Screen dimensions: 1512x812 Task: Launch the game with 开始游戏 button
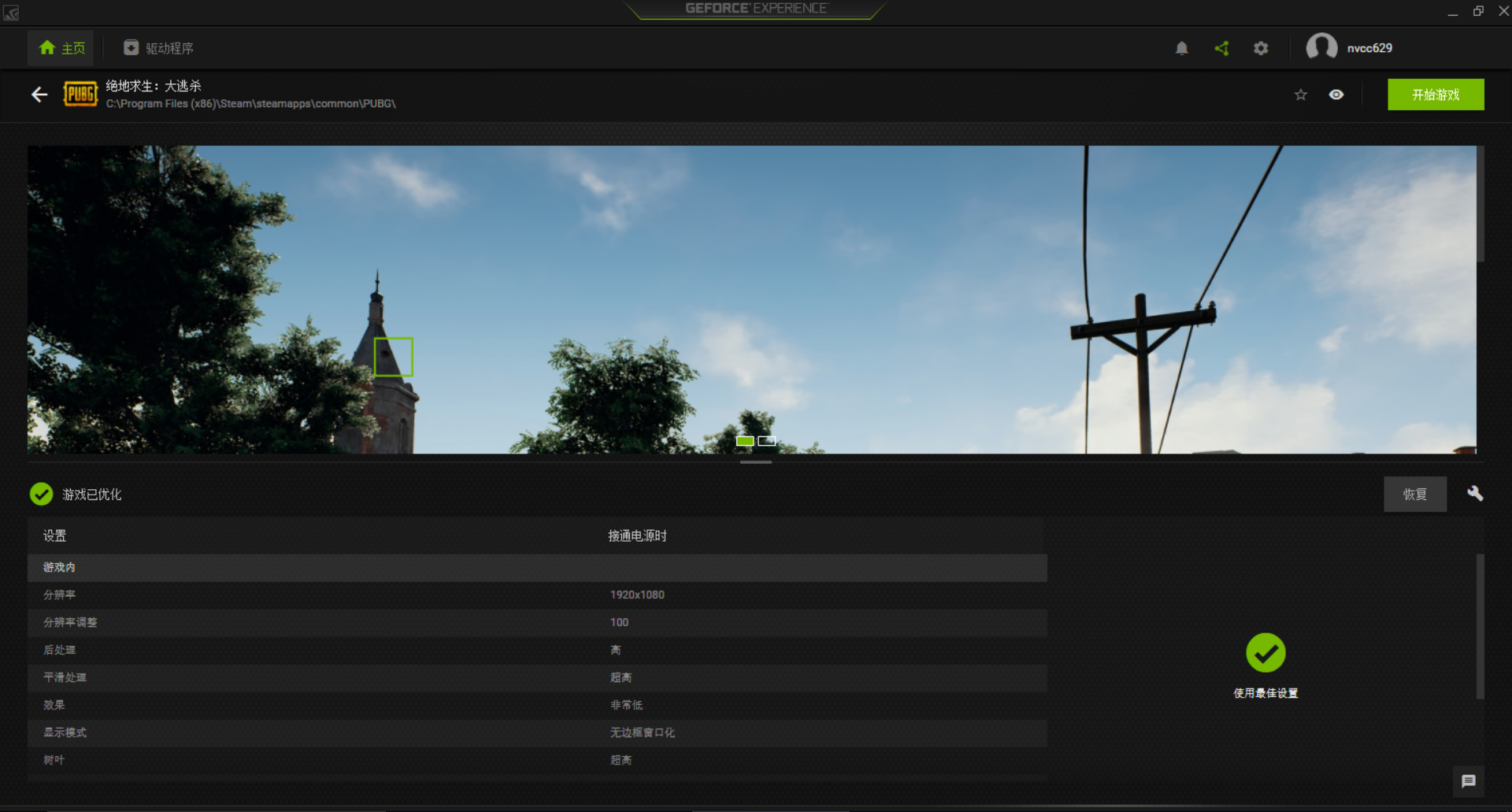1436,95
